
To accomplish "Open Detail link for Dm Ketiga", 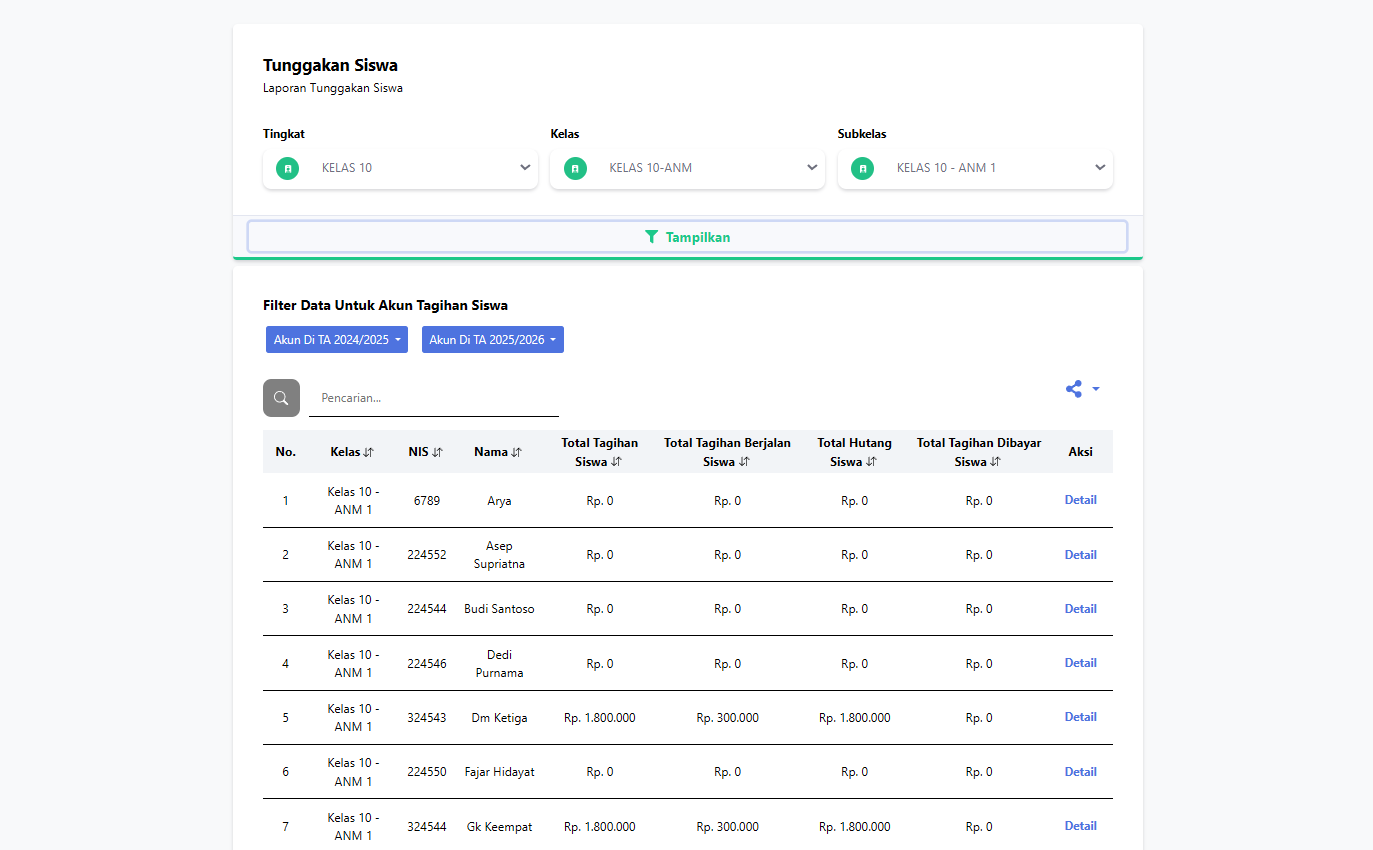I will pos(1080,717).
